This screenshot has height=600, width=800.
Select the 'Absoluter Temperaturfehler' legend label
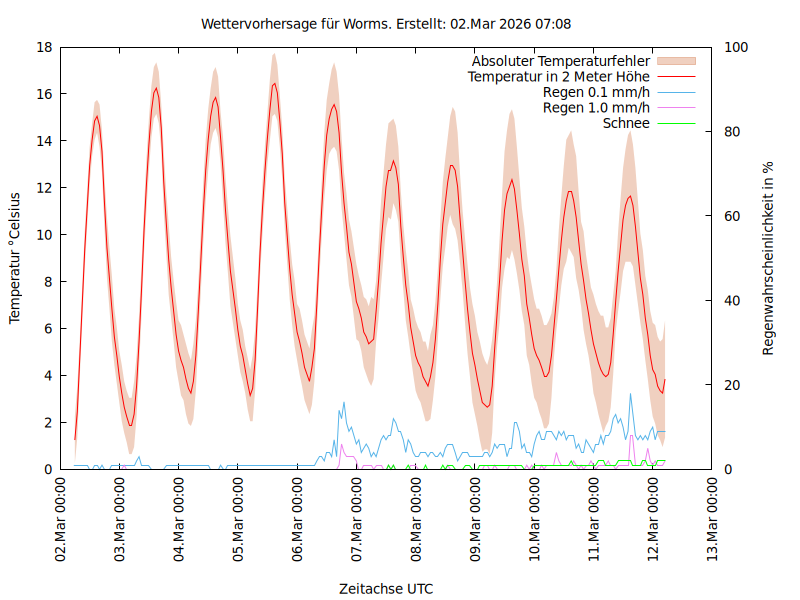pyautogui.click(x=561, y=61)
